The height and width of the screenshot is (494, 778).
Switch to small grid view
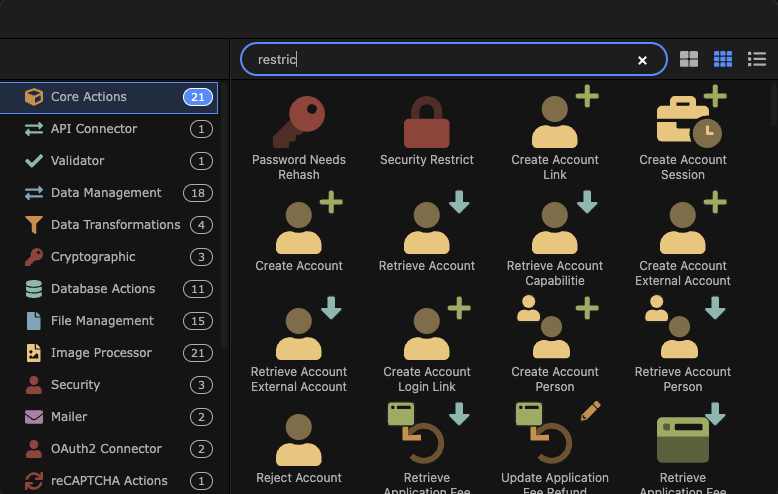pos(723,60)
